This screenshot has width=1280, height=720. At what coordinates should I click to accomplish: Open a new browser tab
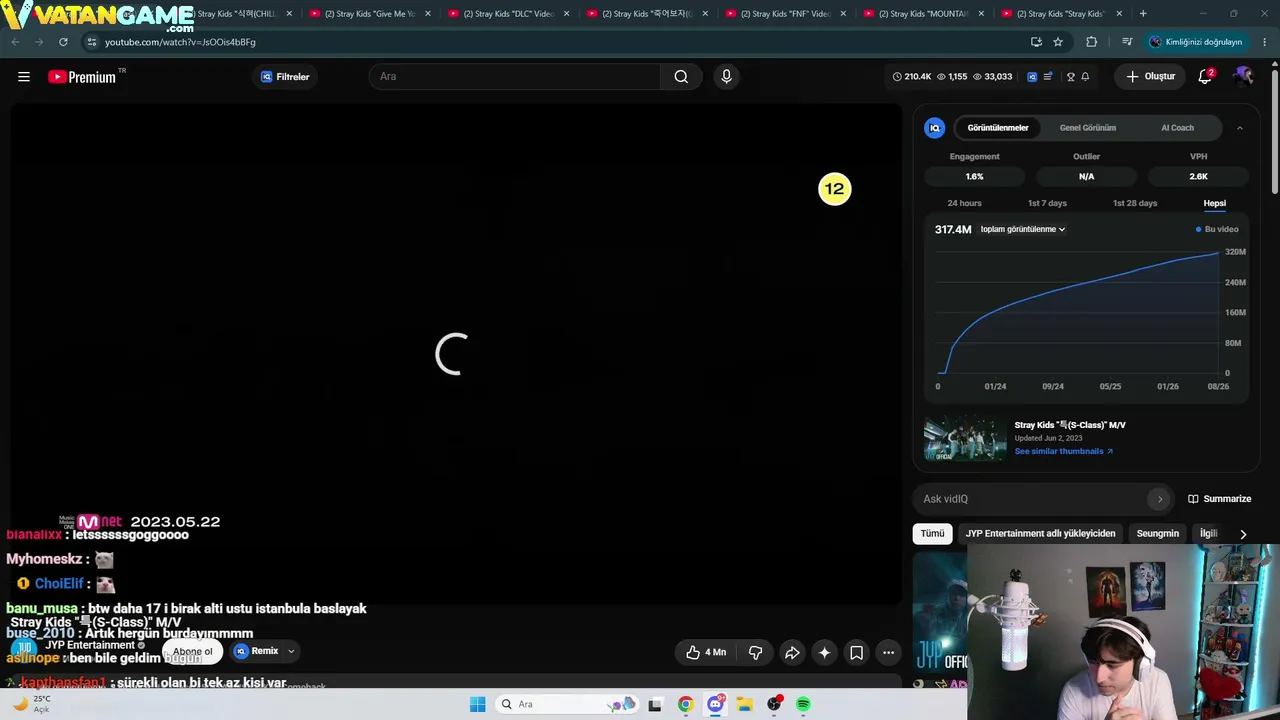[x=1143, y=14]
